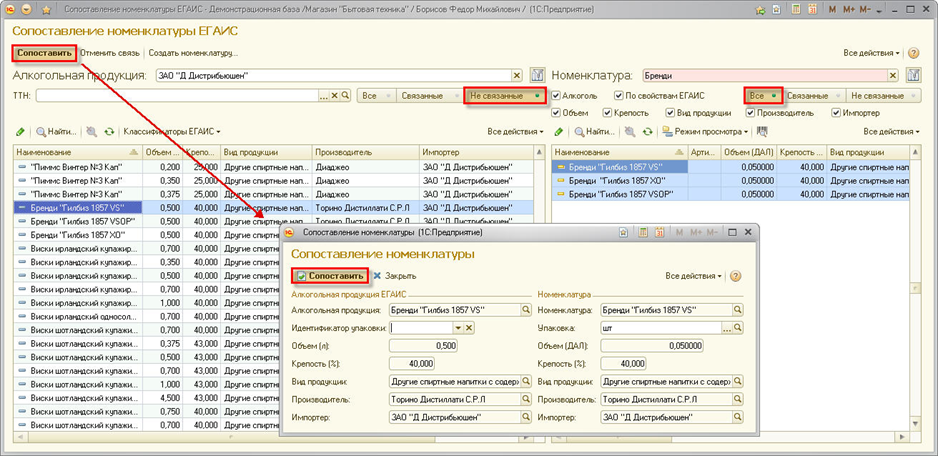938x456 pixels.
Task: Toggle the Алкоголь checkbox
Action: pos(556,96)
